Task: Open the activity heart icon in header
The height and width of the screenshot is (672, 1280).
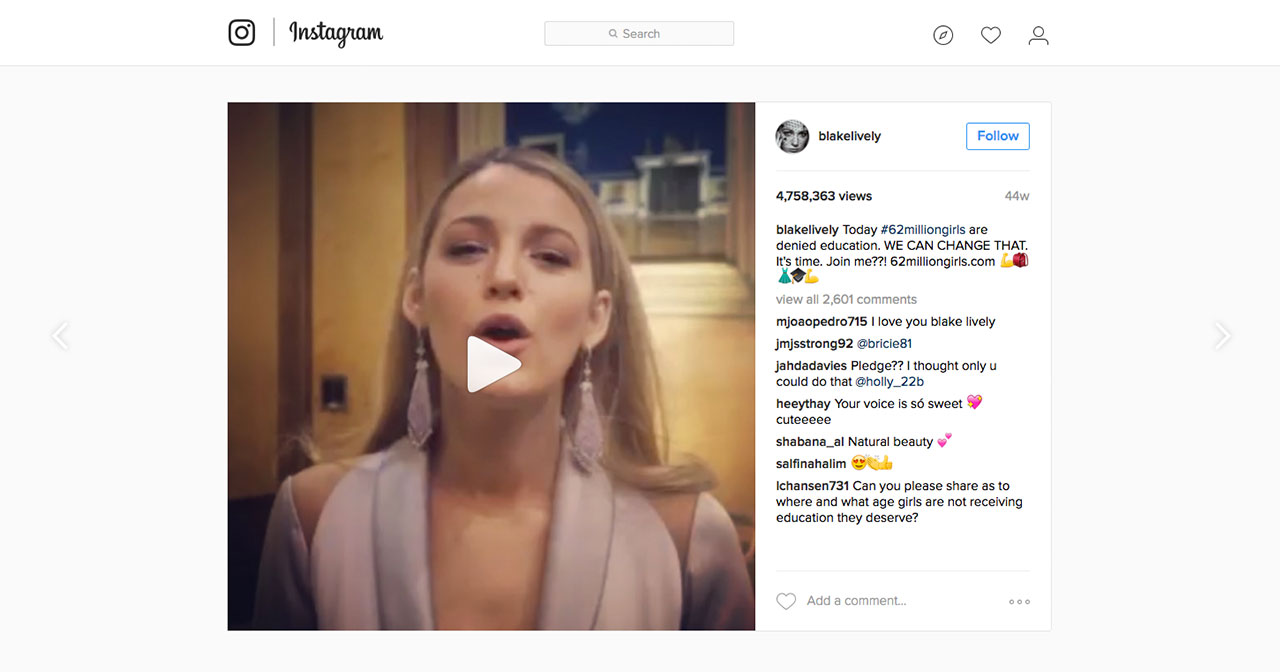Action: pos(991,36)
